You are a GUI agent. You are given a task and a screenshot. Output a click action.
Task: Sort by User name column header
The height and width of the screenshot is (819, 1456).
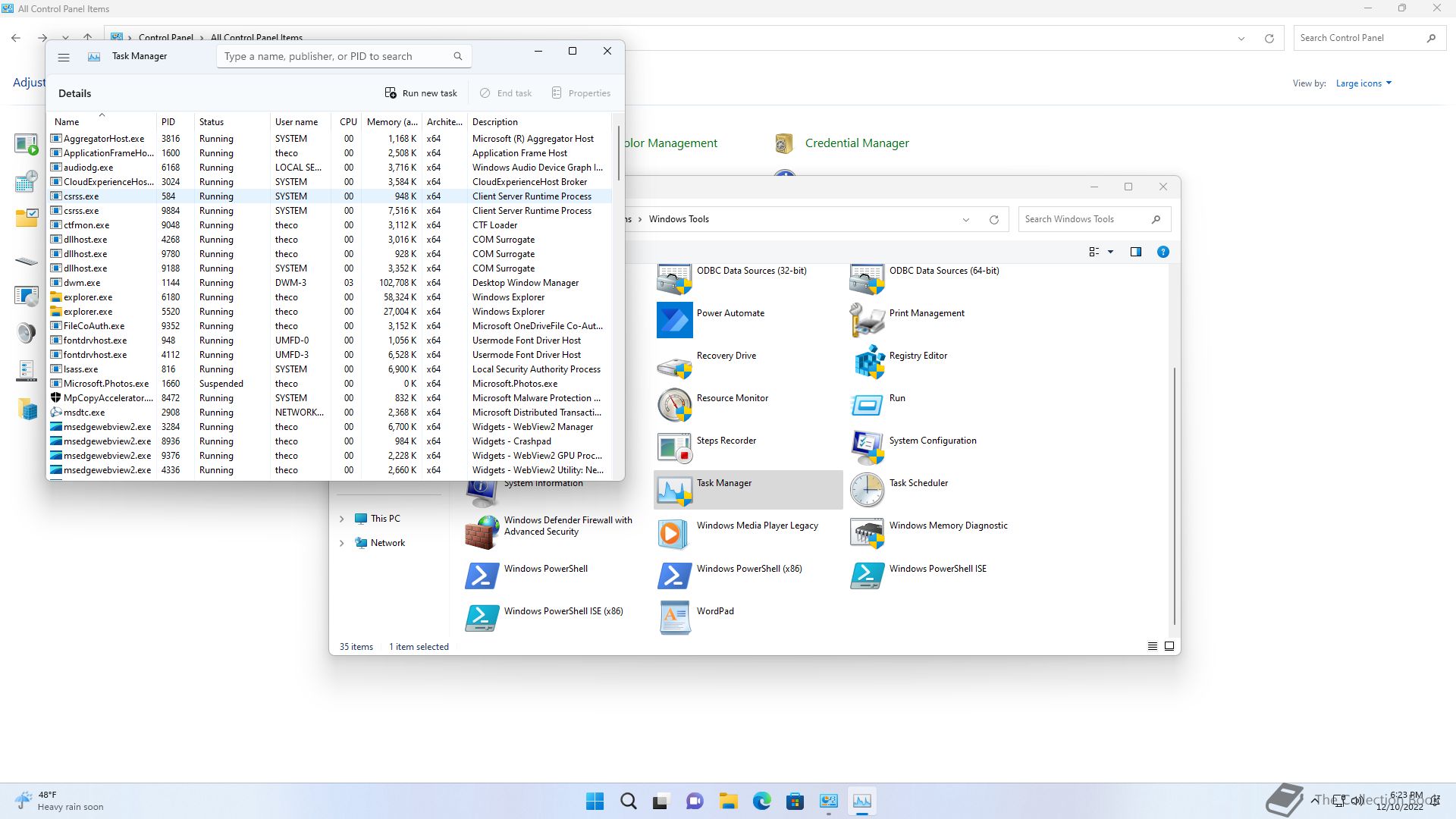click(x=302, y=121)
